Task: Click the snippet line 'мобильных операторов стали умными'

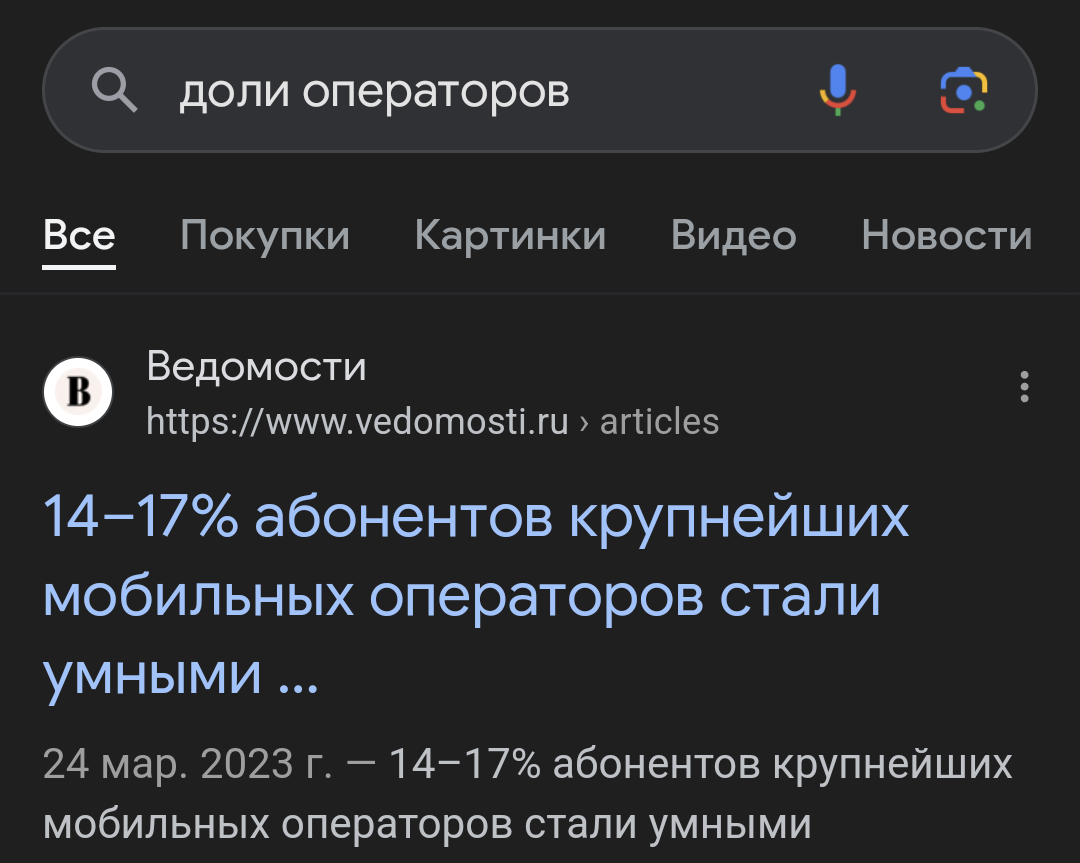Action: coord(426,825)
